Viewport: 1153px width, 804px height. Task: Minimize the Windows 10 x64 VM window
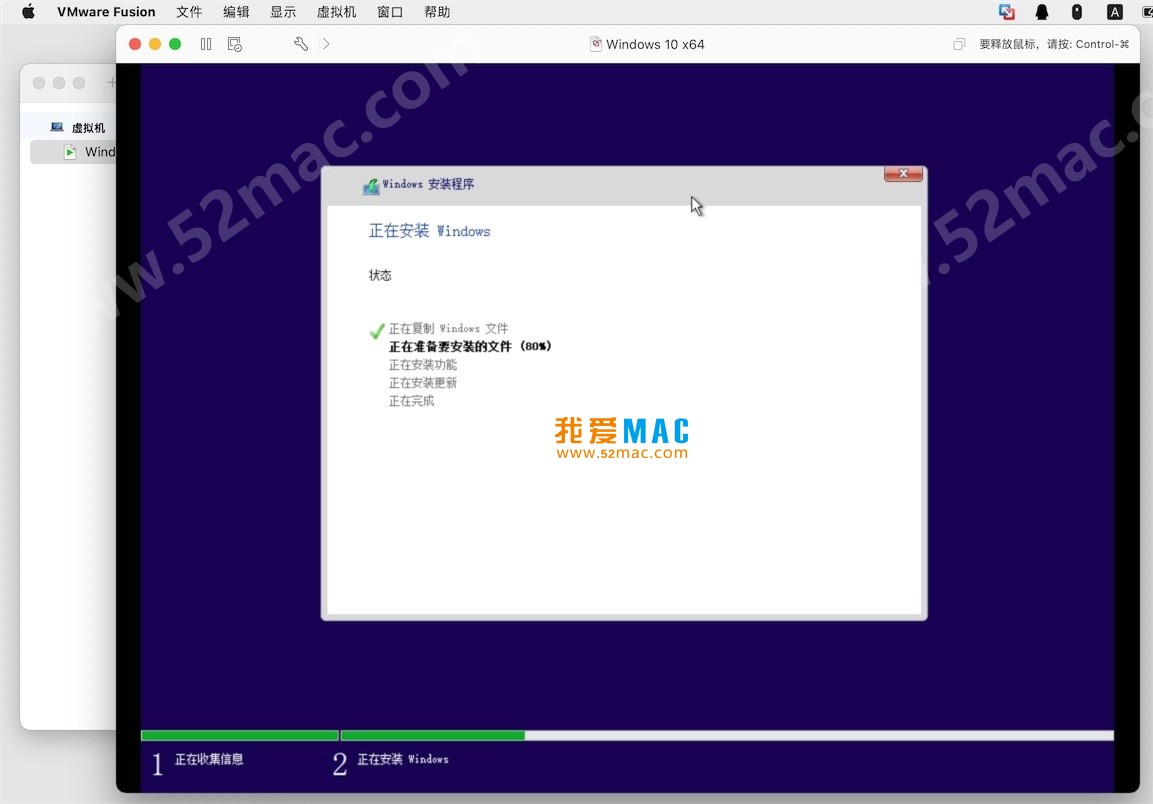(x=154, y=44)
